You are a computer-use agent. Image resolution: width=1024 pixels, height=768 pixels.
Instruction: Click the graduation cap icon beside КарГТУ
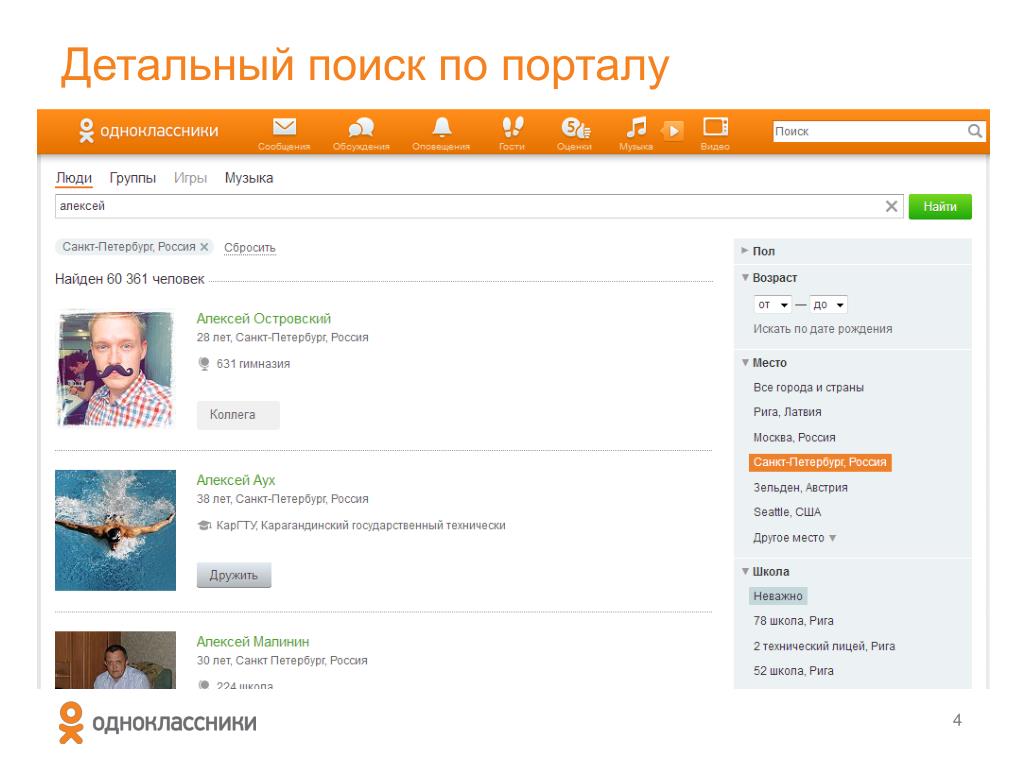click(204, 525)
